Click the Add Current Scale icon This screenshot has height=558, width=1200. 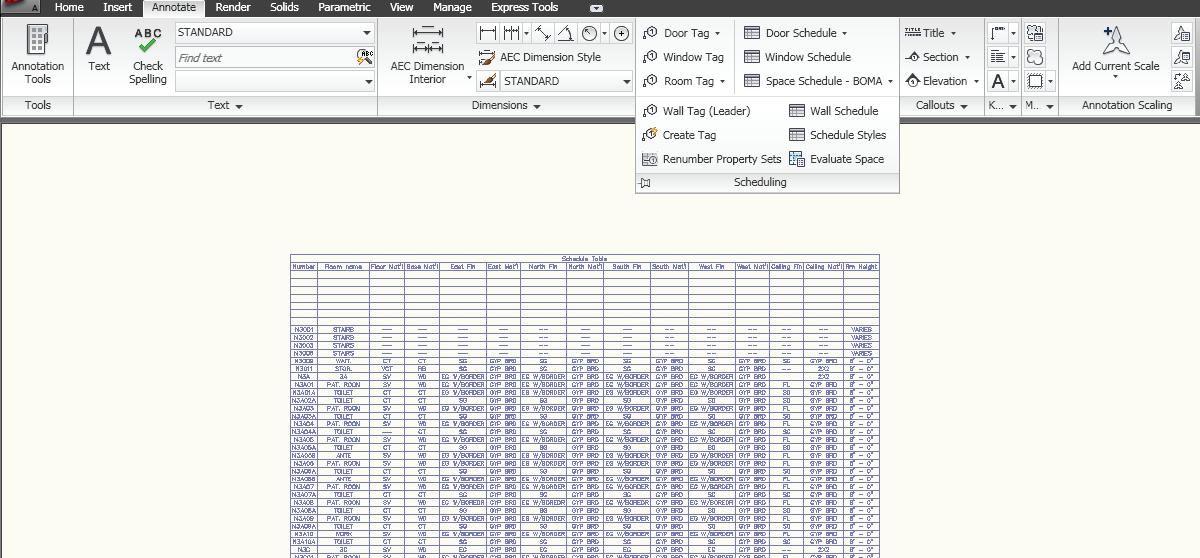(x=1115, y=42)
